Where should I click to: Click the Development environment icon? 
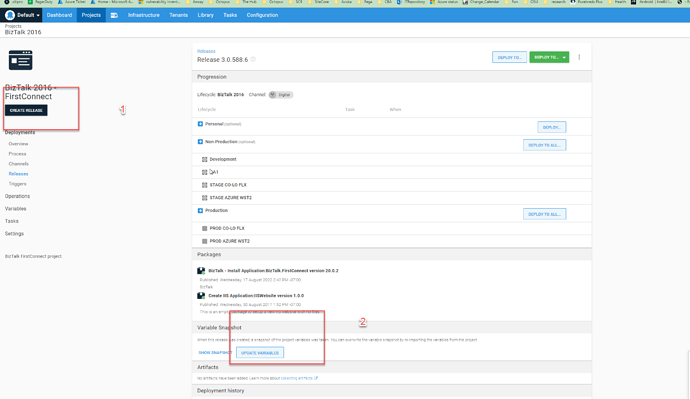[205, 159]
